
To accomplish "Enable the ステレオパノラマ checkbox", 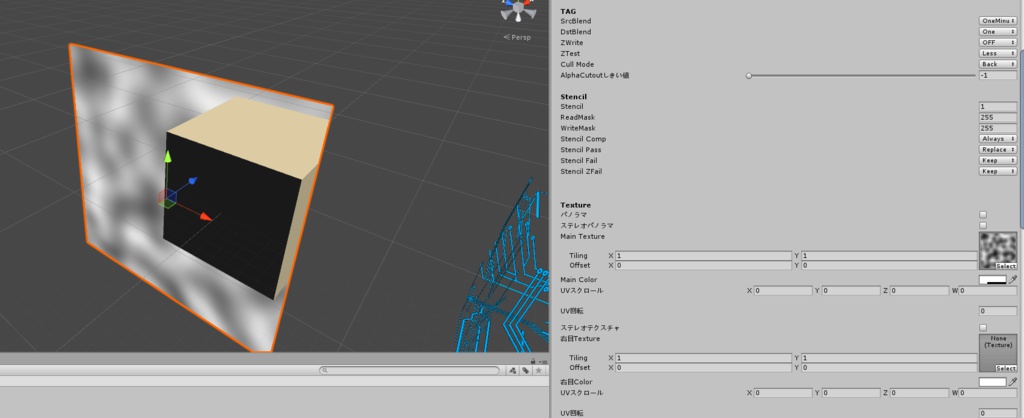I will coord(983,225).
